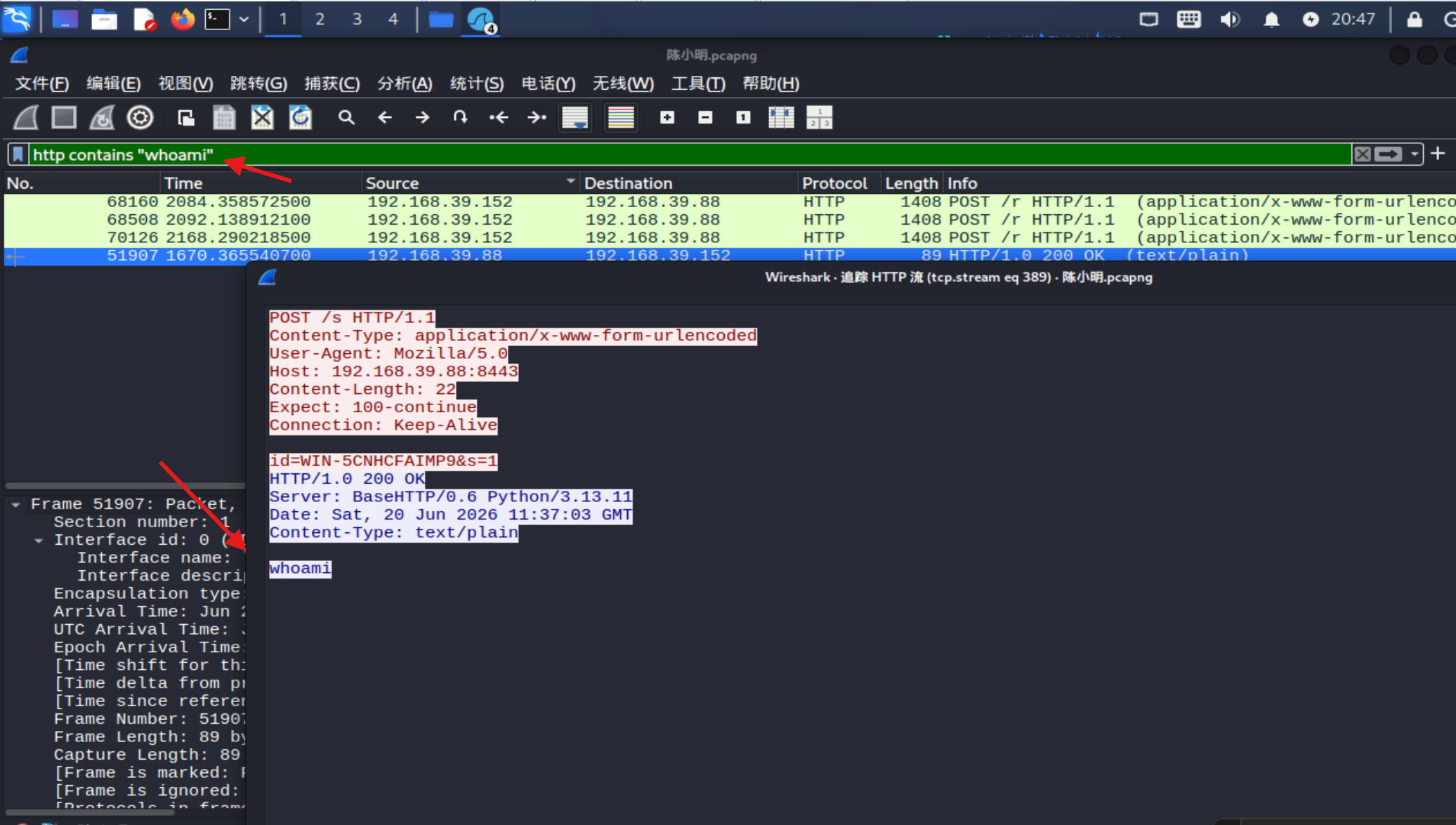This screenshot has width=1456, height=825.
Task: Jump to the first packet icon
Action: pyautogui.click(x=498, y=117)
